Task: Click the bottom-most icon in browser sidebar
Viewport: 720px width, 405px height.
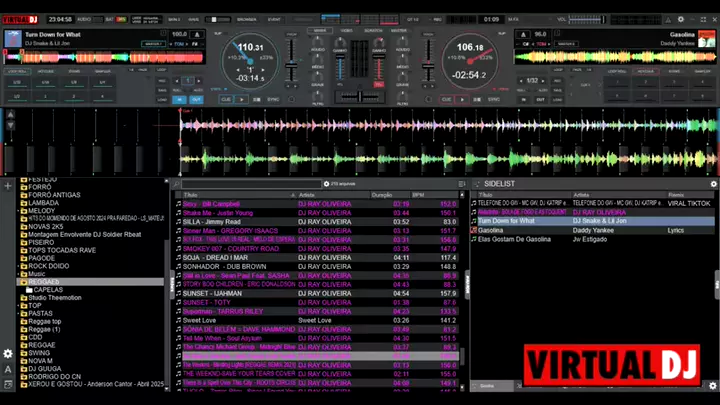Action: (8, 384)
